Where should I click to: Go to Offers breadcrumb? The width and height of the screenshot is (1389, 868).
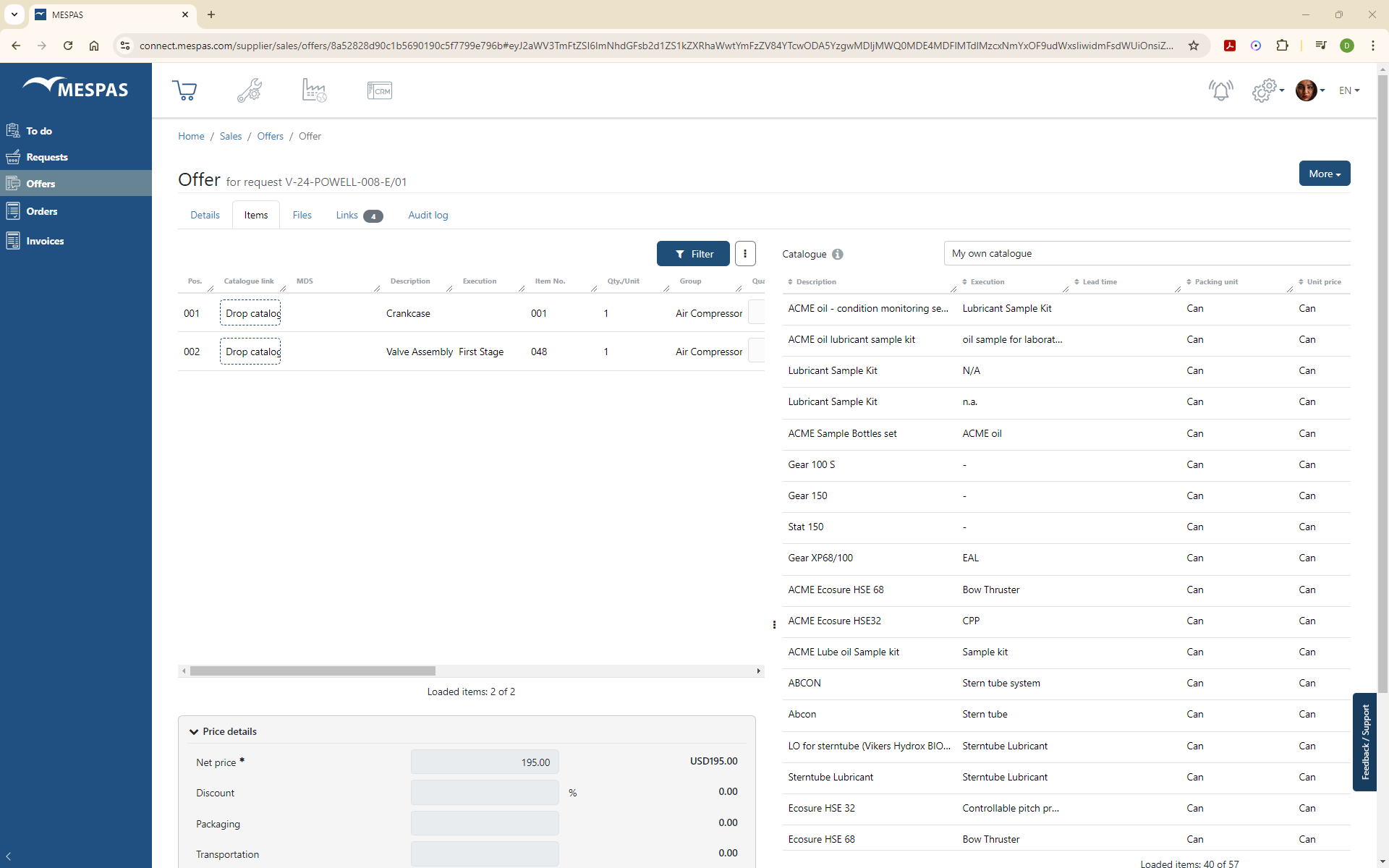click(x=271, y=136)
